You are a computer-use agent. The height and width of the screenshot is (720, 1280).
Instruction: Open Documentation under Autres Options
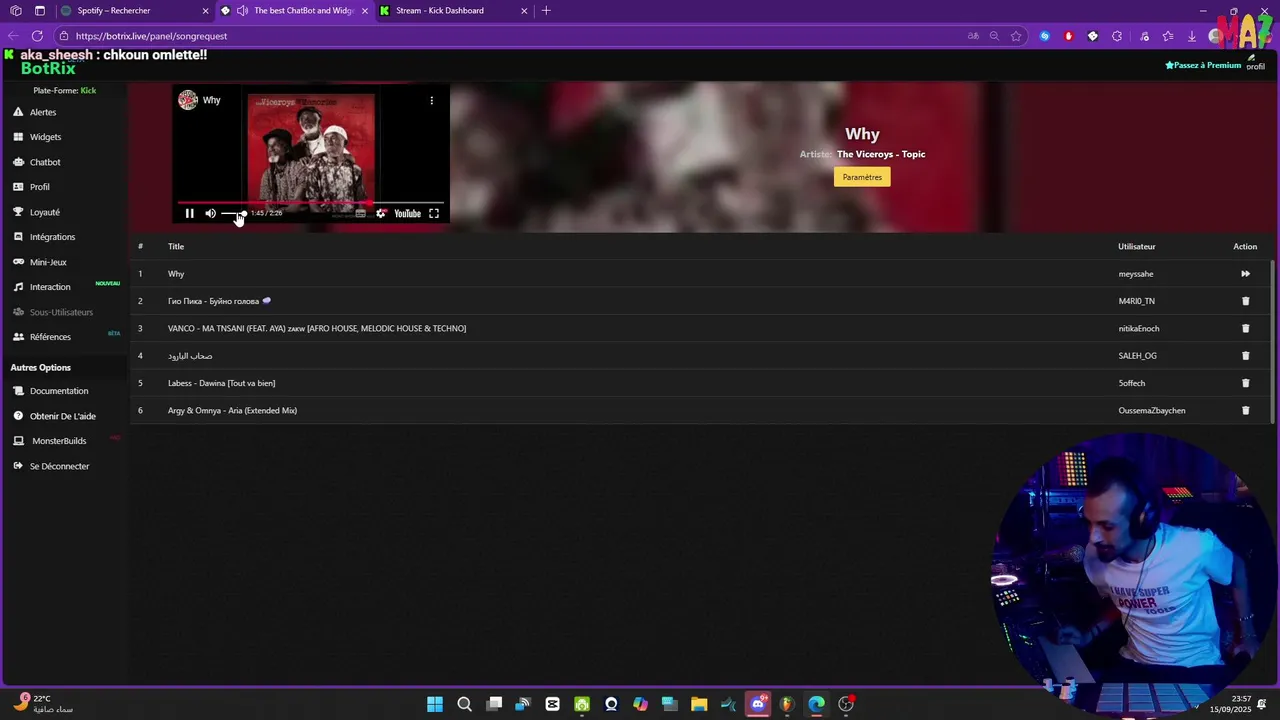[59, 391]
